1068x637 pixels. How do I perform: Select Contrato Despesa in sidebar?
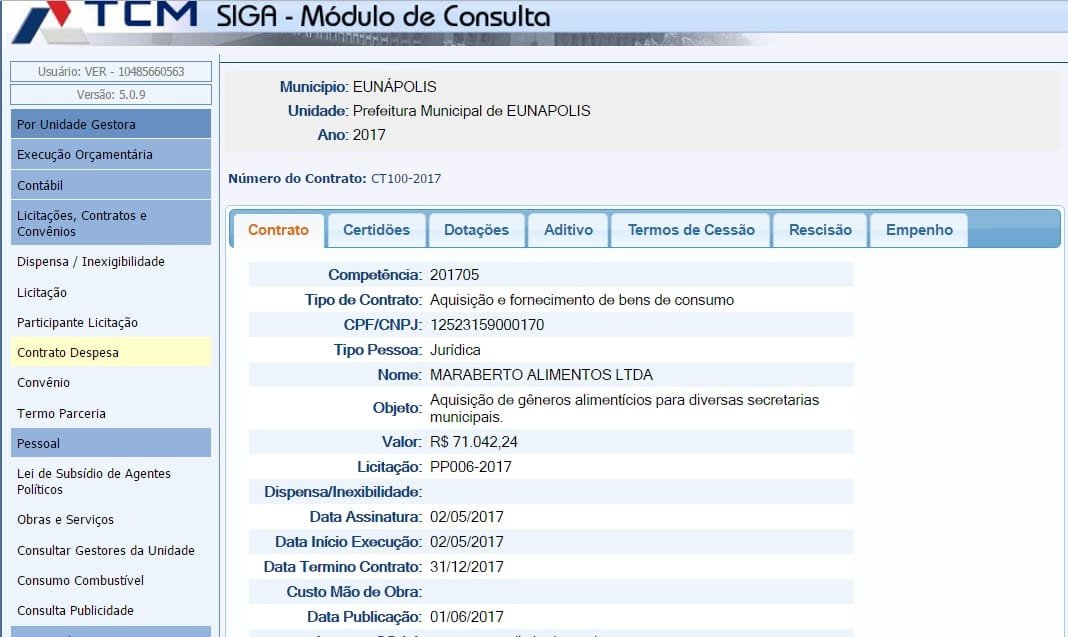point(68,353)
